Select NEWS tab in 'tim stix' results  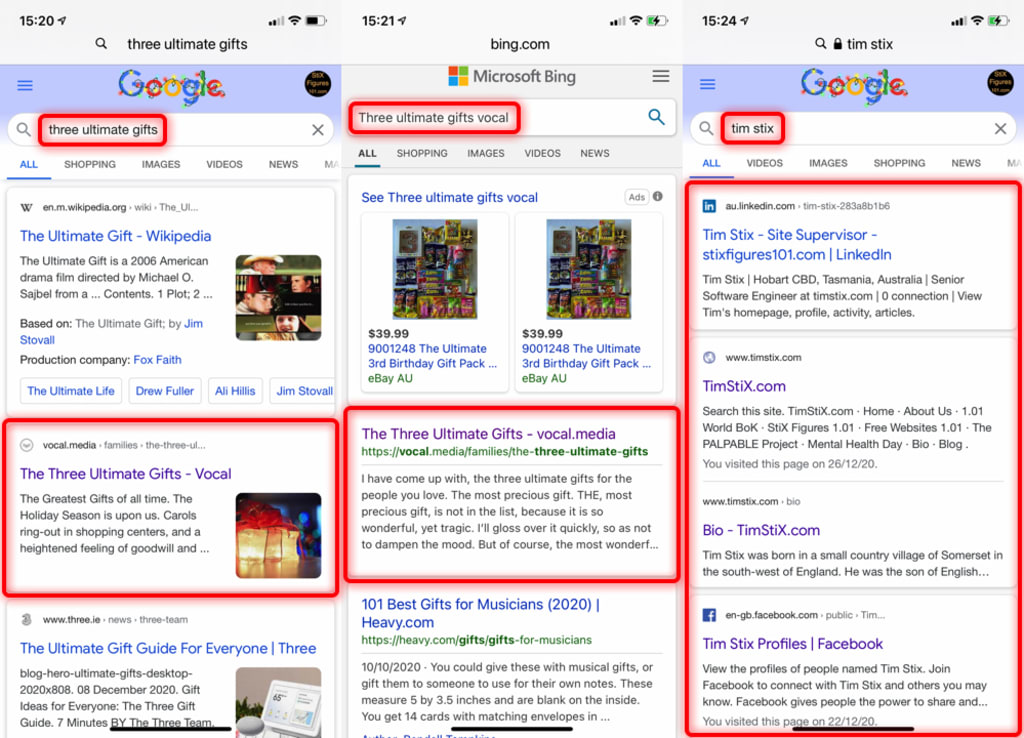pyautogui.click(x=966, y=163)
